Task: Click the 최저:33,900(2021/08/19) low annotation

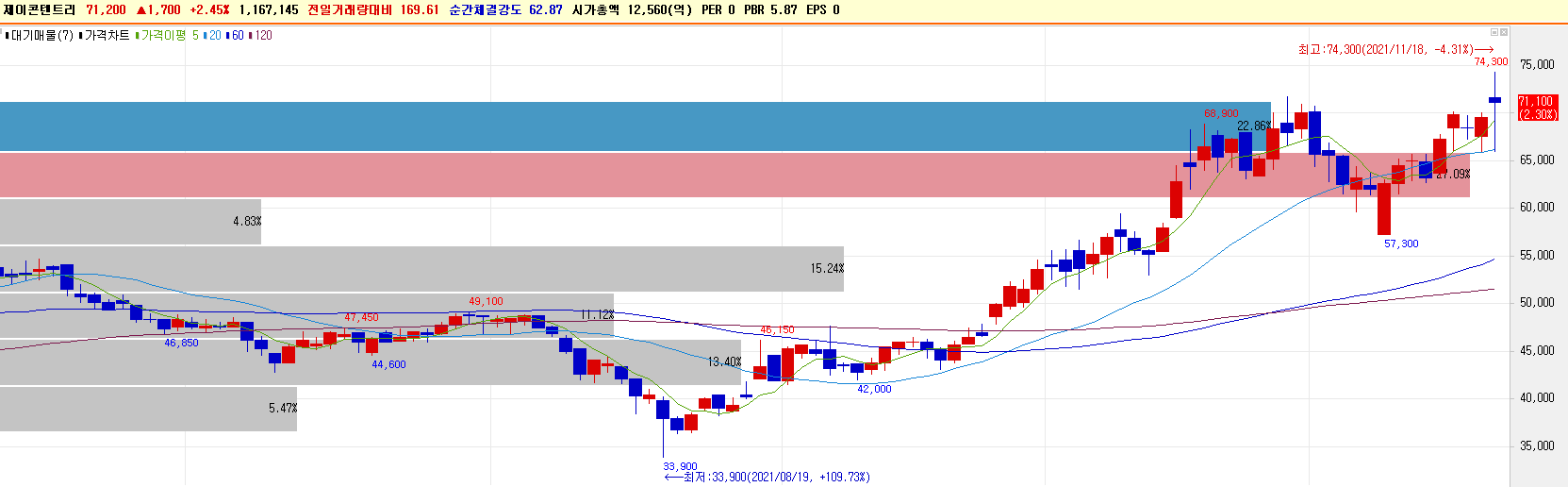Action: click(767, 477)
